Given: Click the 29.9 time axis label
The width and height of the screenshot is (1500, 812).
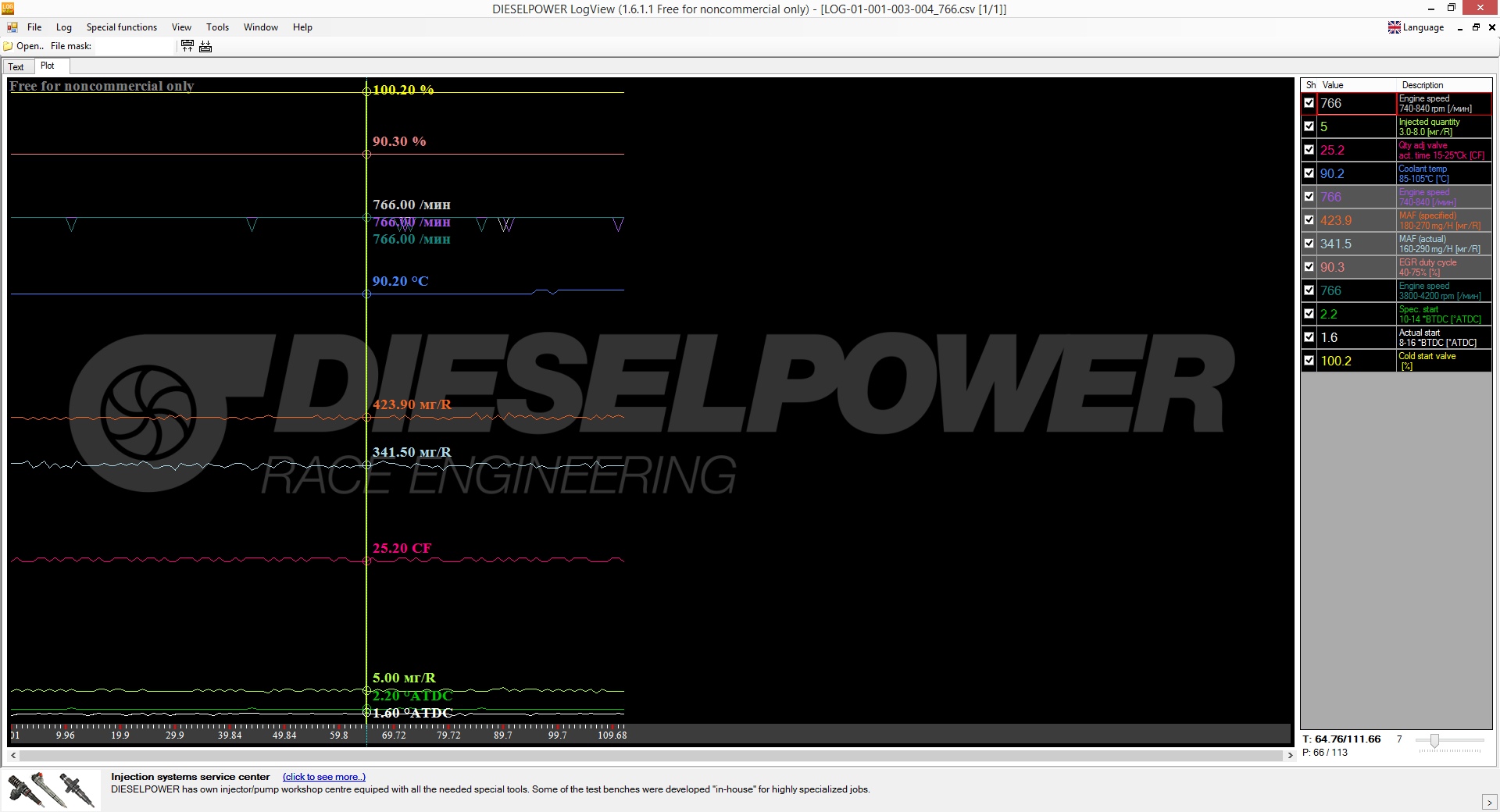Looking at the screenshot, I should coord(175,735).
